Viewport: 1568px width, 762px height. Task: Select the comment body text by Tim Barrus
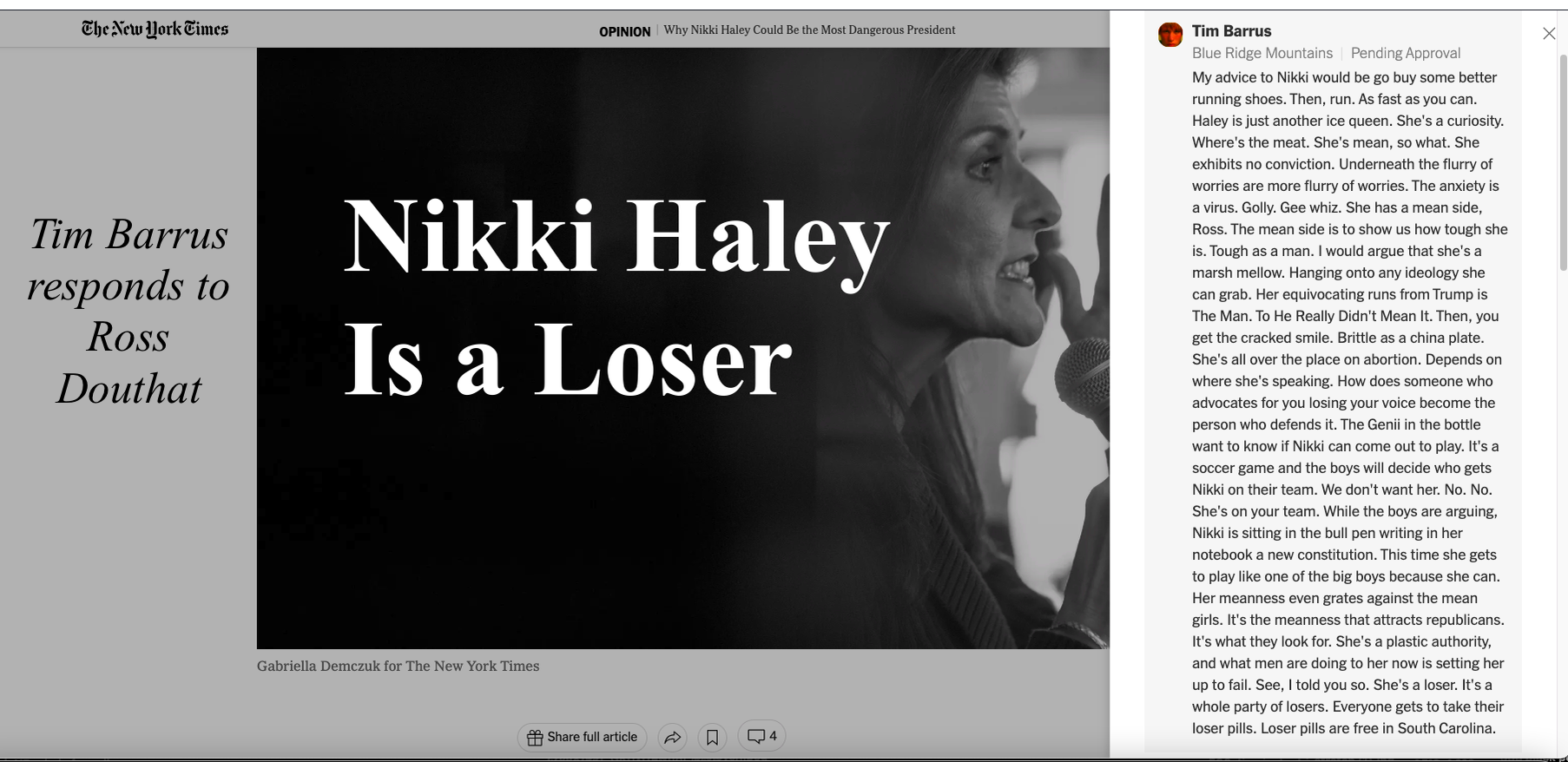click(x=1349, y=403)
